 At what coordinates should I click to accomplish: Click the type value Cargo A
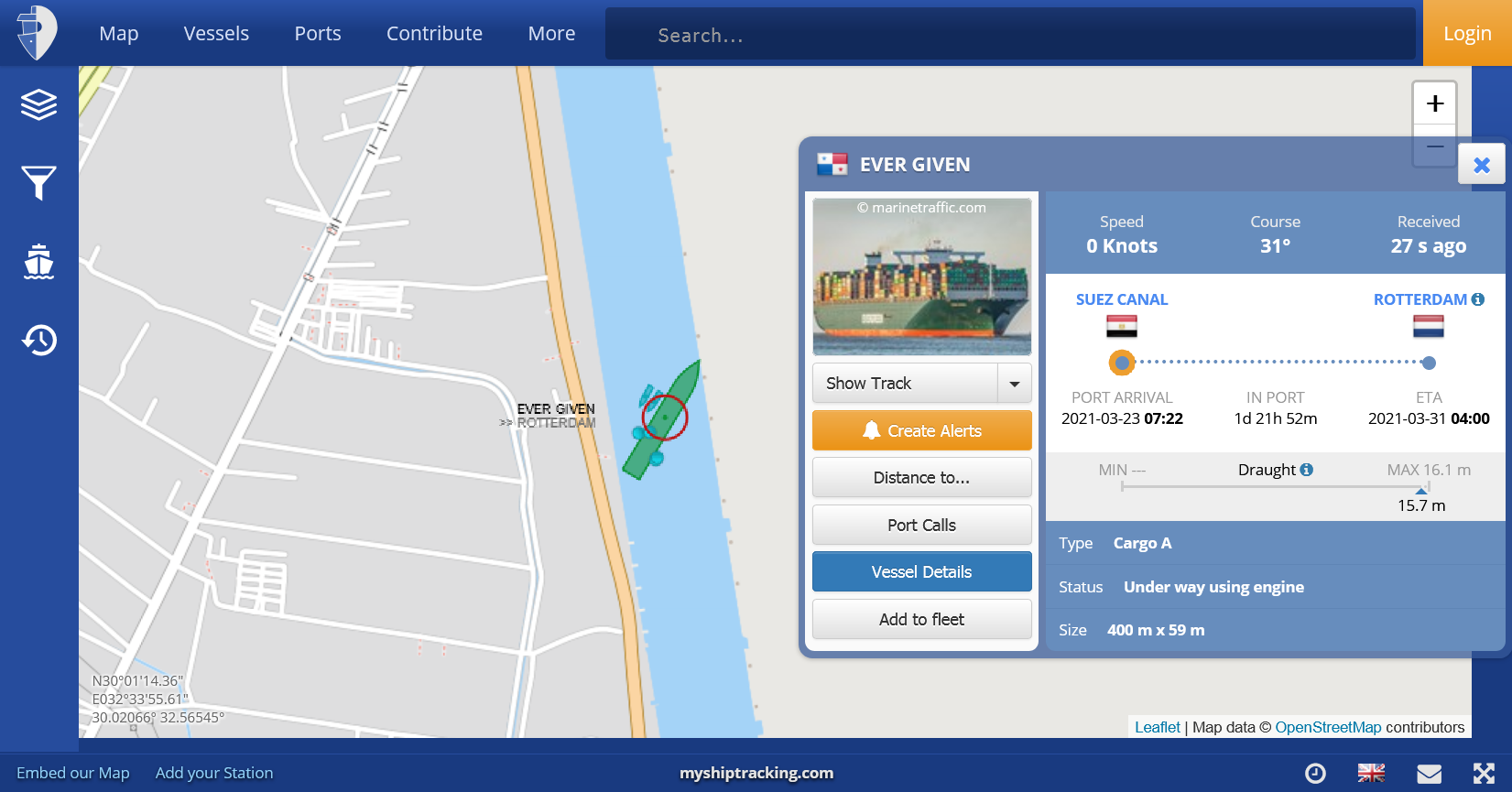pyautogui.click(x=1142, y=543)
